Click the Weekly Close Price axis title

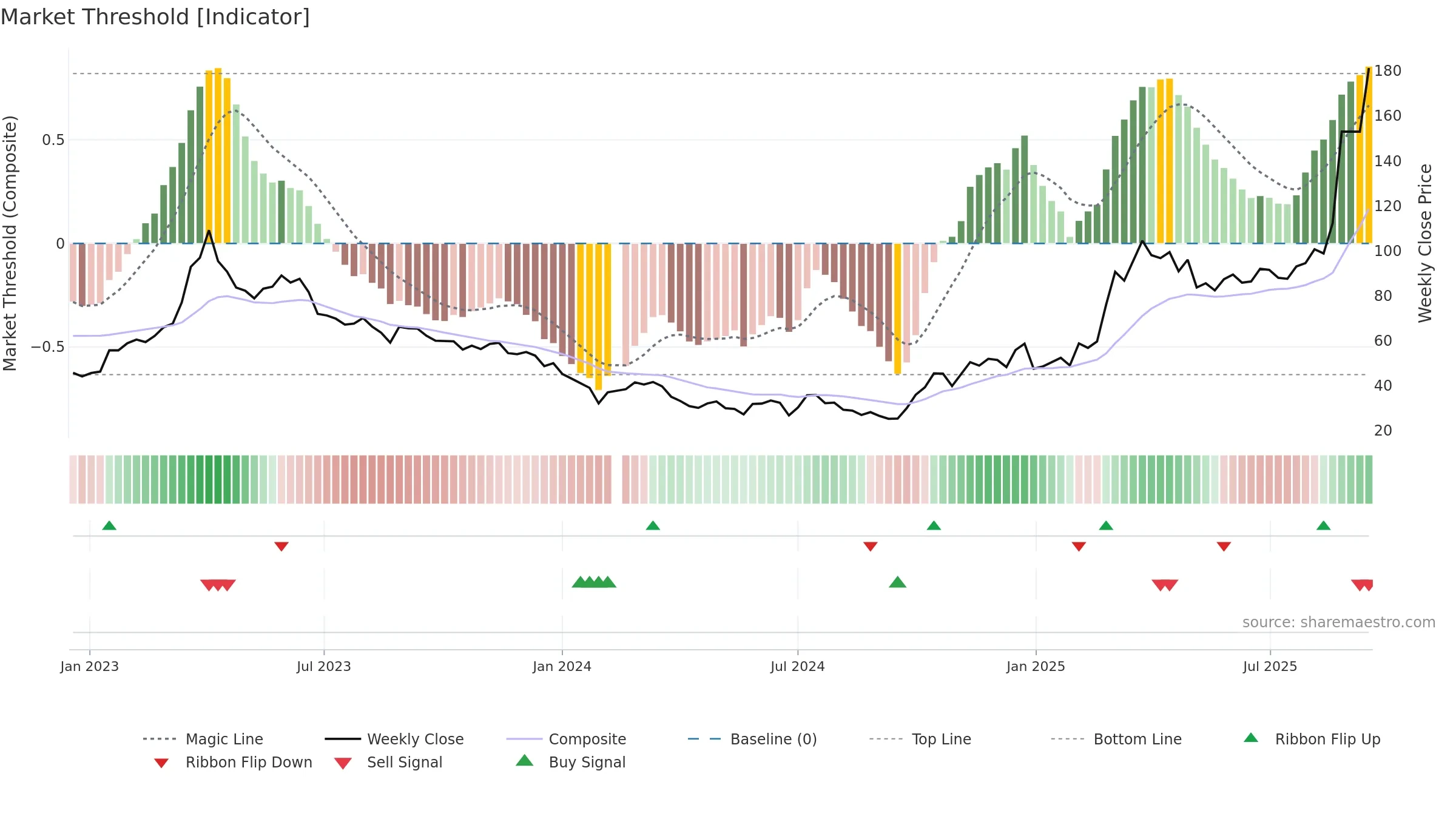pos(1425,243)
